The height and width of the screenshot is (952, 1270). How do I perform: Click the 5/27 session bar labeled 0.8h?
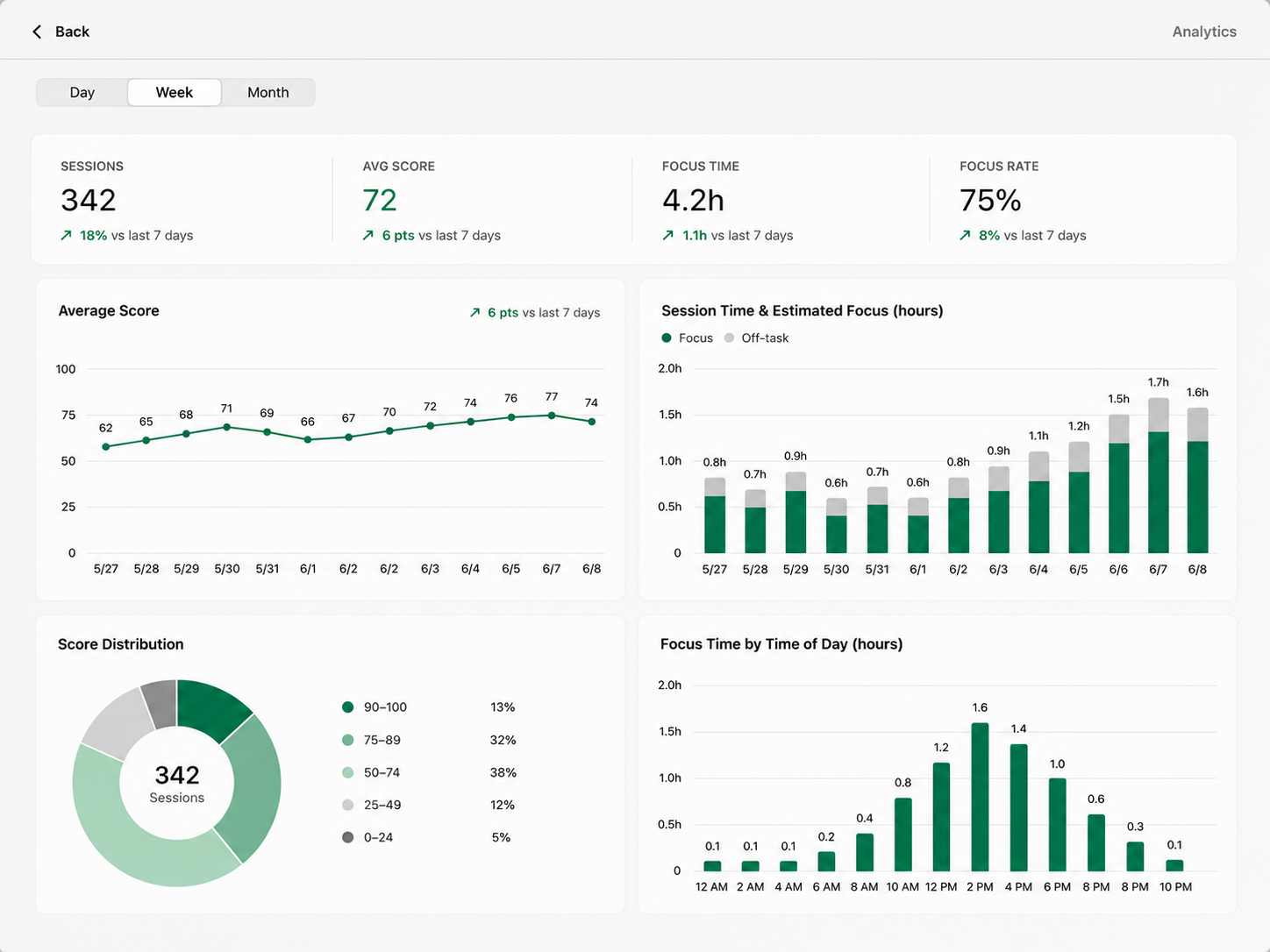715,515
